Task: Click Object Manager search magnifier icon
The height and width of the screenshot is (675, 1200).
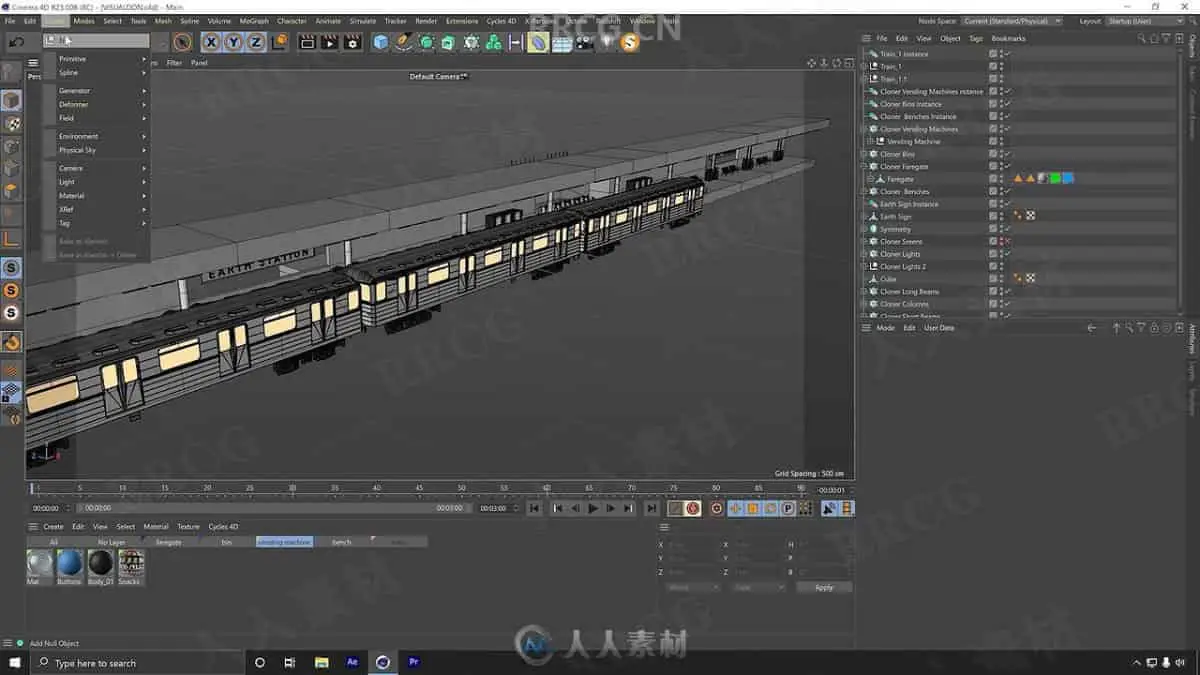Action: [1141, 38]
